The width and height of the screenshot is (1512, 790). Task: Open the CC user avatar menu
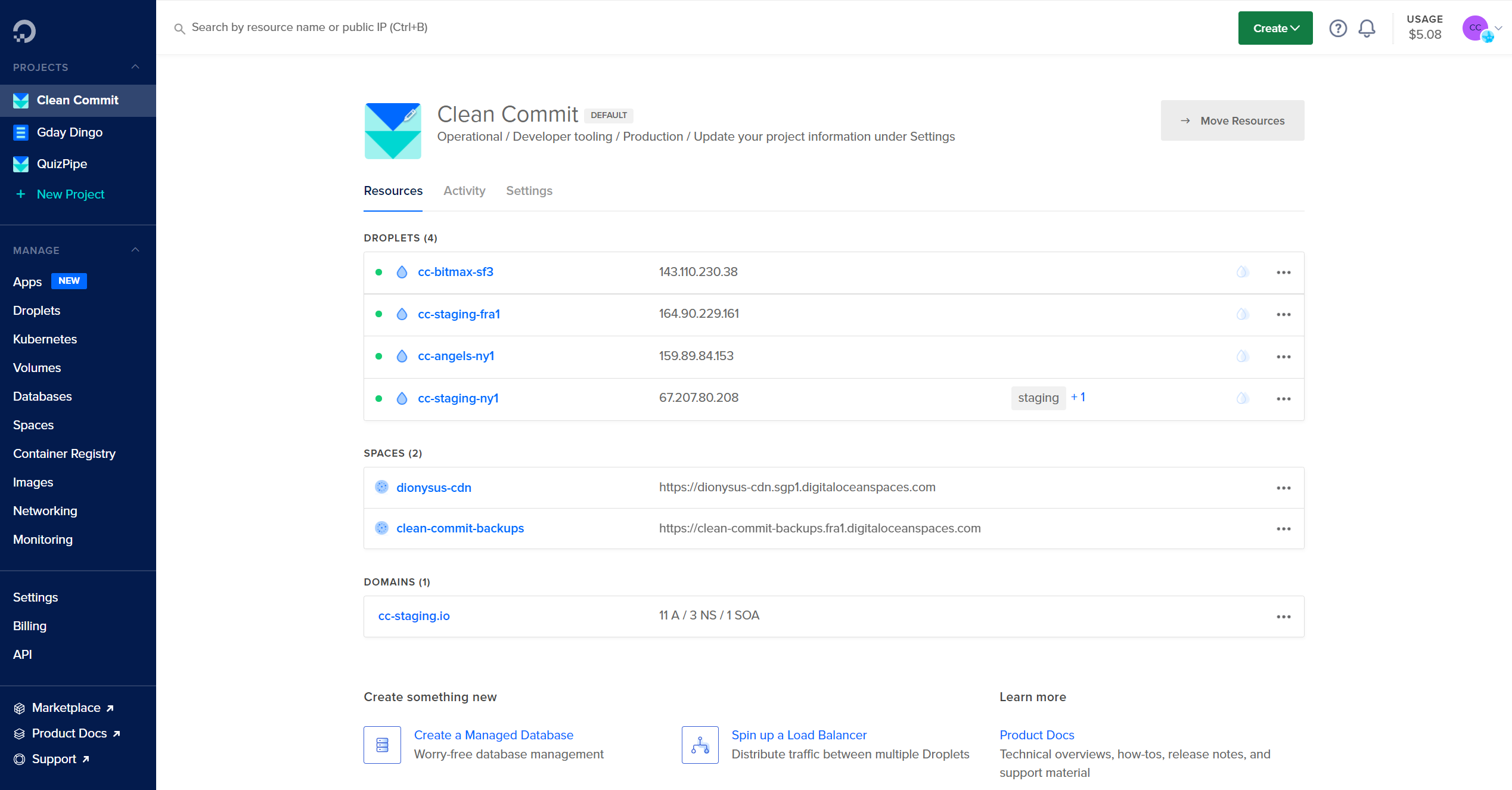pyautogui.click(x=1475, y=28)
